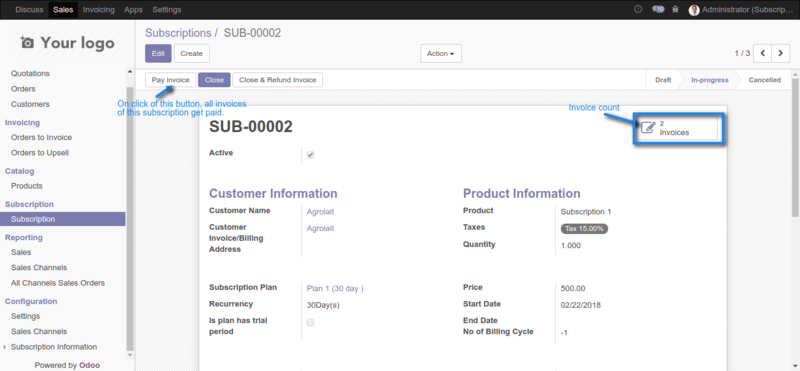Image resolution: width=800 pixels, height=371 pixels.
Task: Click the camera icon in Your logo
Action: pos(27,43)
